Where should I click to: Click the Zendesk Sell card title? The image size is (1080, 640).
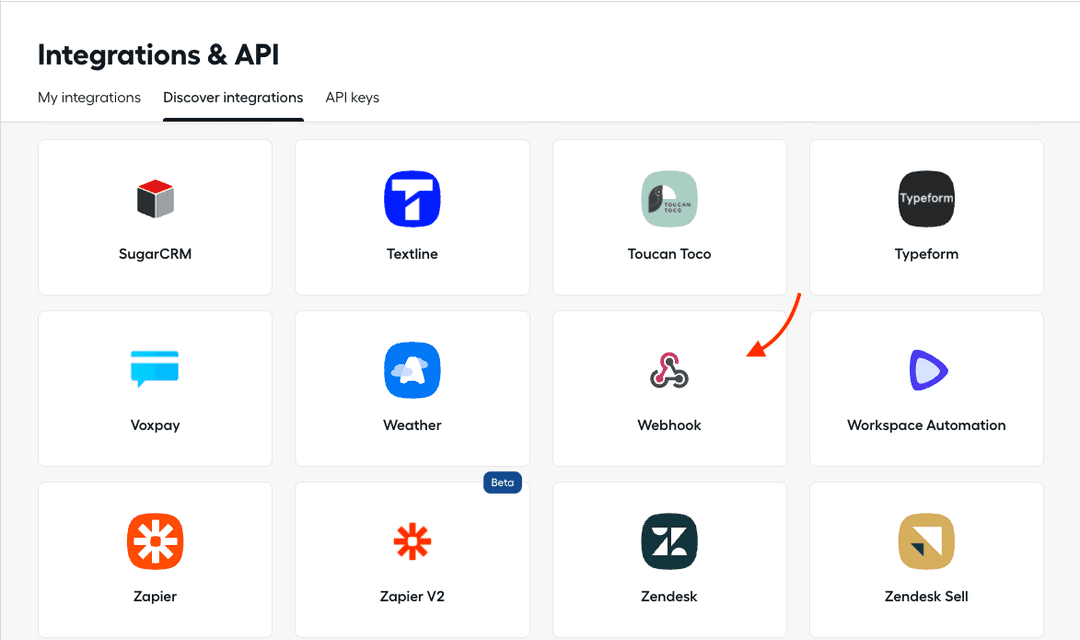point(926,596)
